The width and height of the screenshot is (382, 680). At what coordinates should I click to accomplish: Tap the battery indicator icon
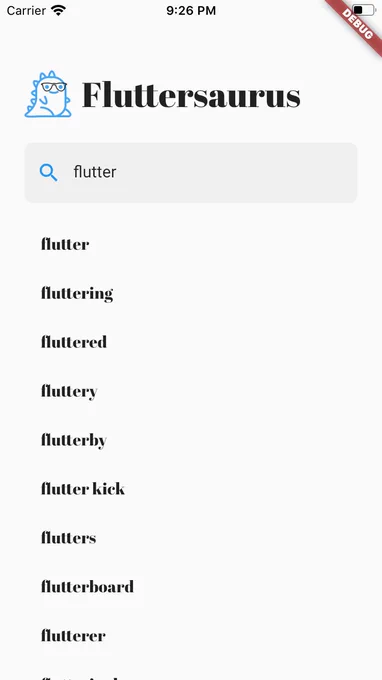pyautogui.click(x=363, y=10)
